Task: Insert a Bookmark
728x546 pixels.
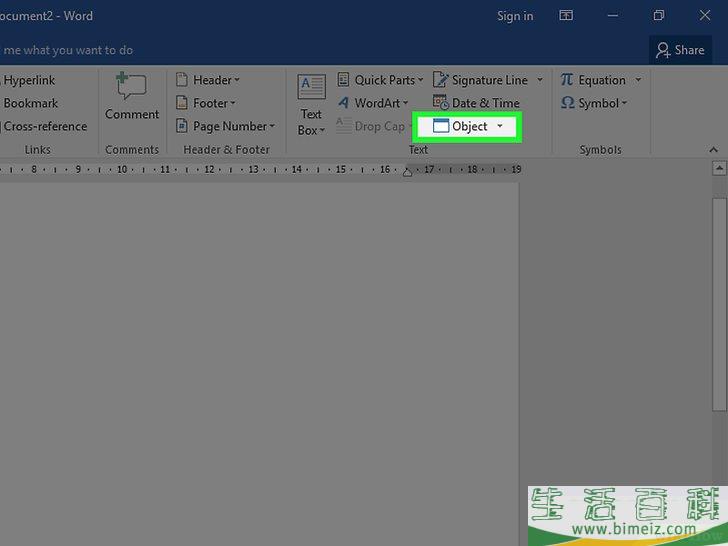Action: click(x=30, y=103)
